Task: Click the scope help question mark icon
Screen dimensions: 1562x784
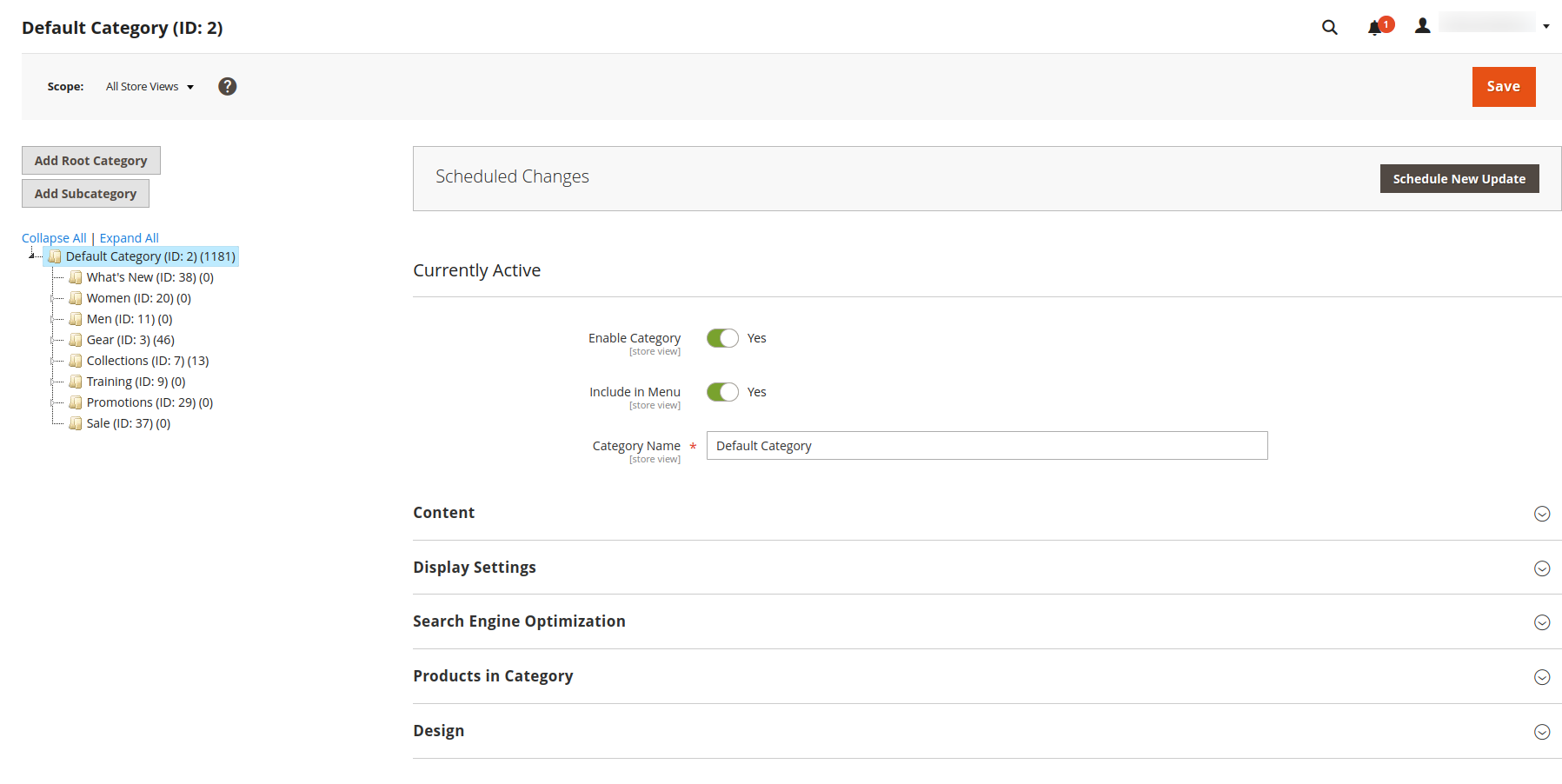Action: coord(227,86)
